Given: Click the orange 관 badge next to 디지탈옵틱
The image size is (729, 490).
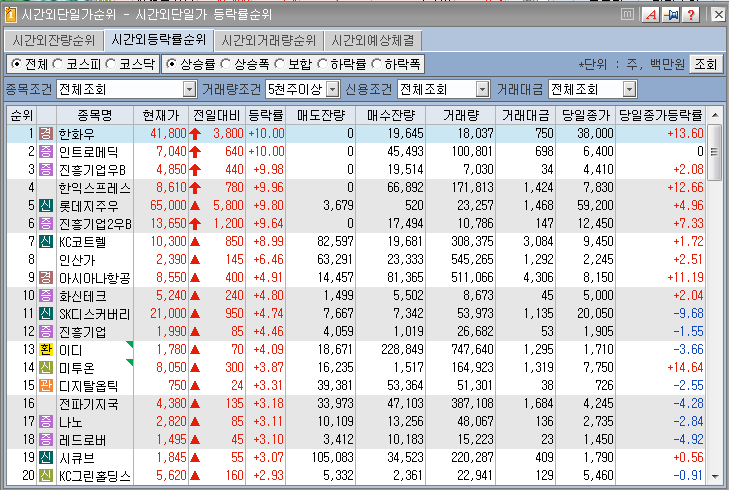Looking at the screenshot, I should point(46,385).
